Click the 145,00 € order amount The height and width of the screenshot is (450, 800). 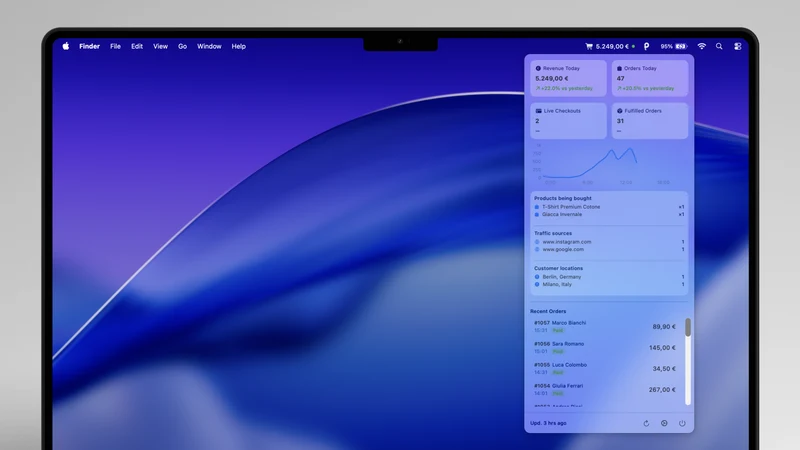(x=662, y=347)
